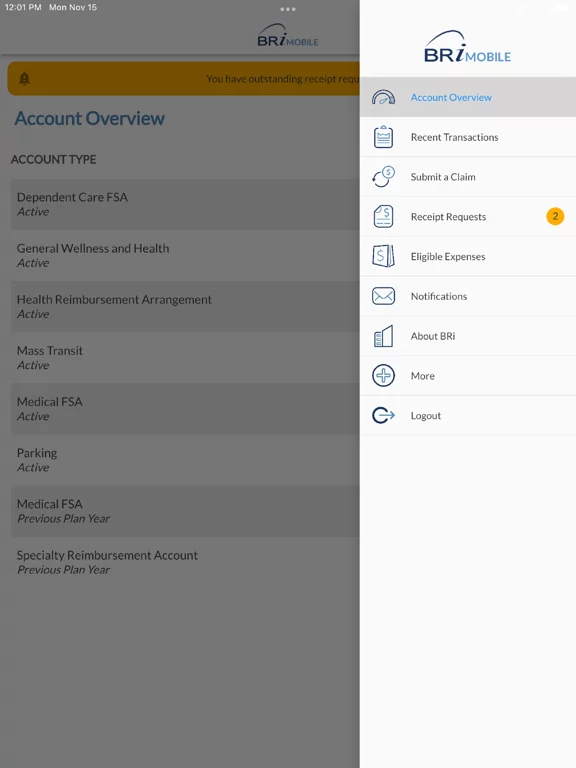Click the Submit a Claim dollar icon

[x=383, y=177]
